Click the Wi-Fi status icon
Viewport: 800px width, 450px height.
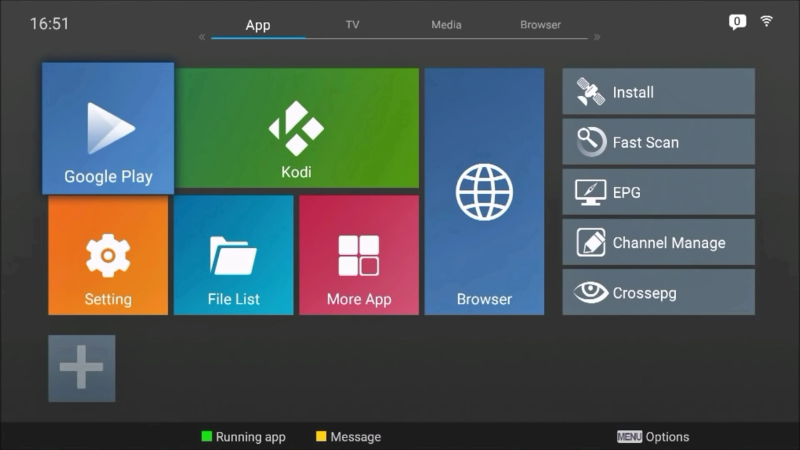[x=766, y=21]
